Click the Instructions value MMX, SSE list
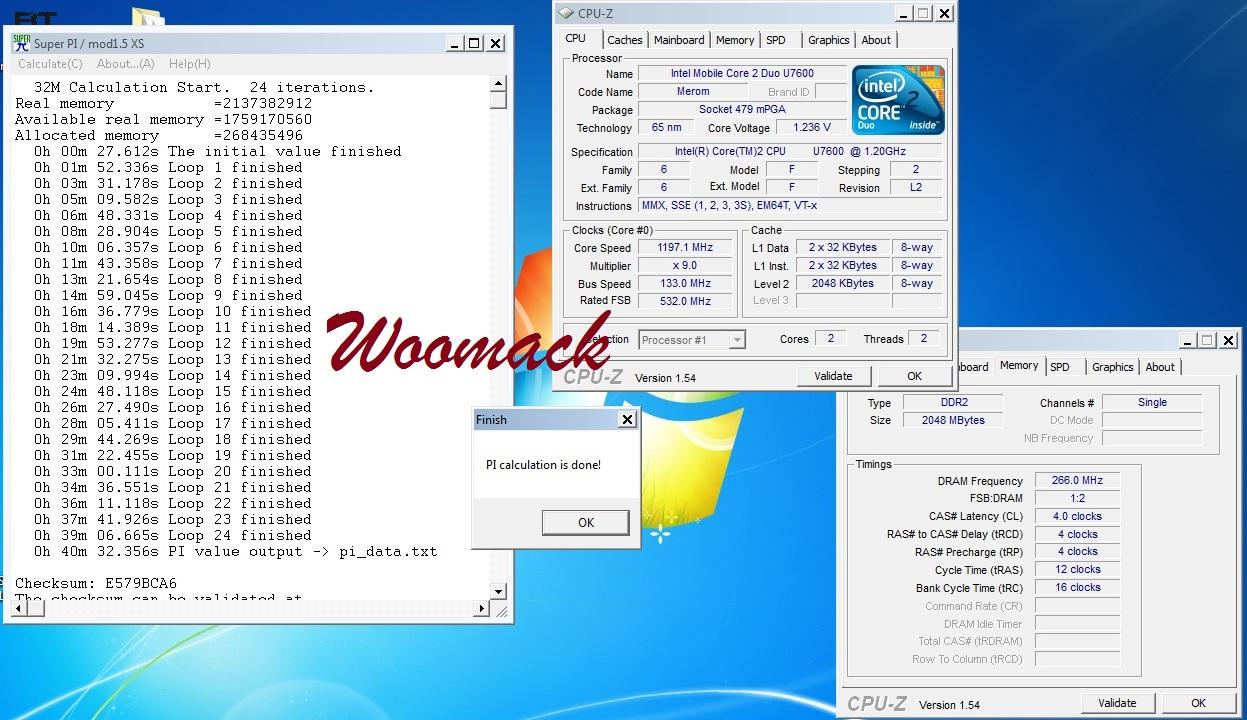1247x720 pixels. [790, 206]
